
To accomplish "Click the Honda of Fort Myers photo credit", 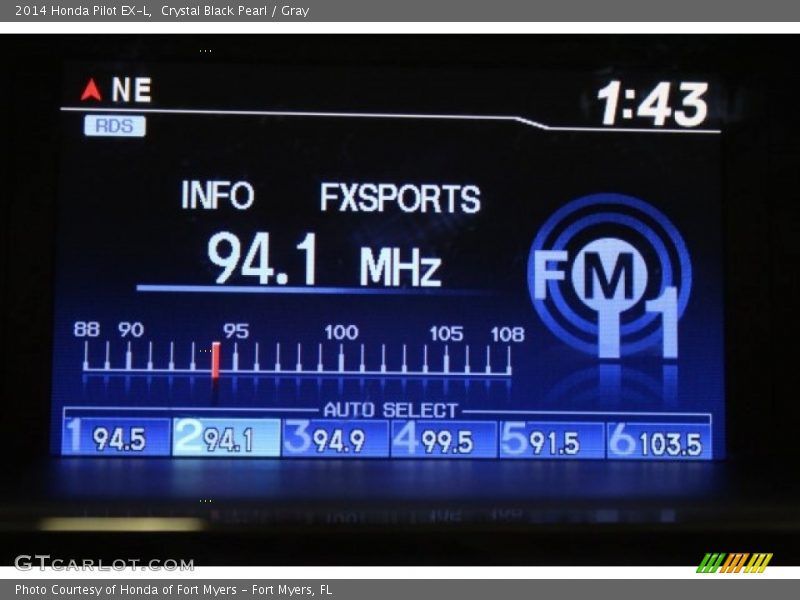I will pyautogui.click(x=173, y=590).
